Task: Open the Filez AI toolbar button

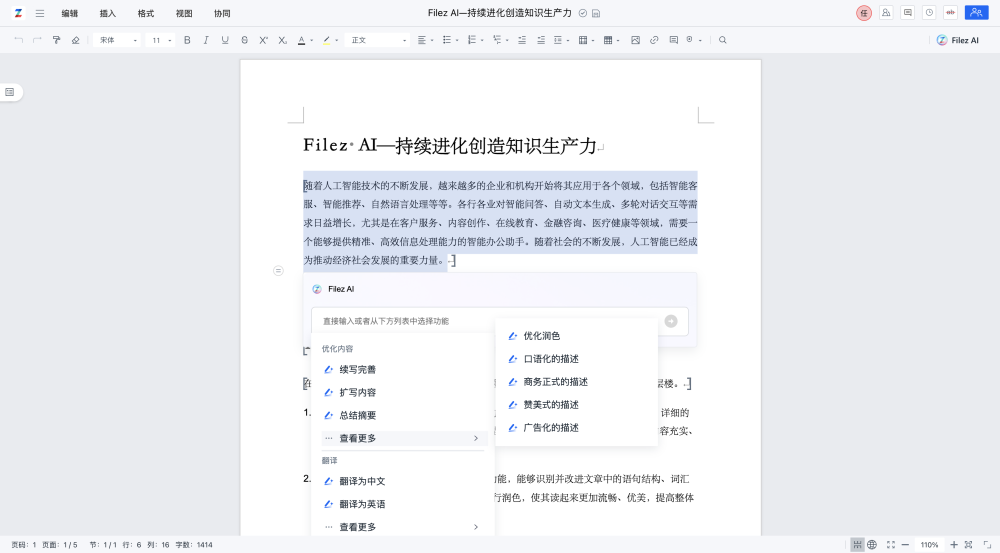Action: 957,40
